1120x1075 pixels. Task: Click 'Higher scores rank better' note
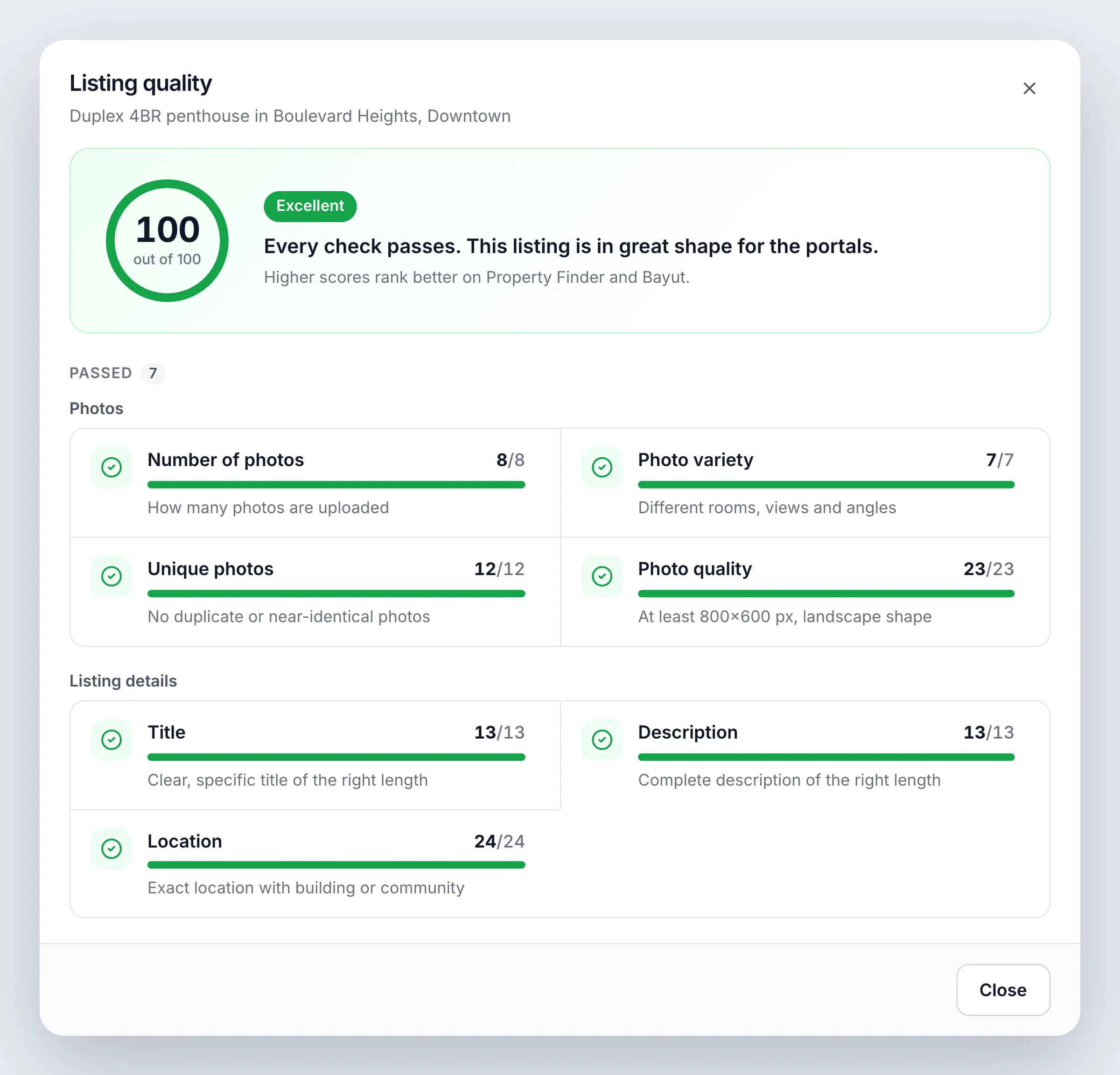coord(476,277)
